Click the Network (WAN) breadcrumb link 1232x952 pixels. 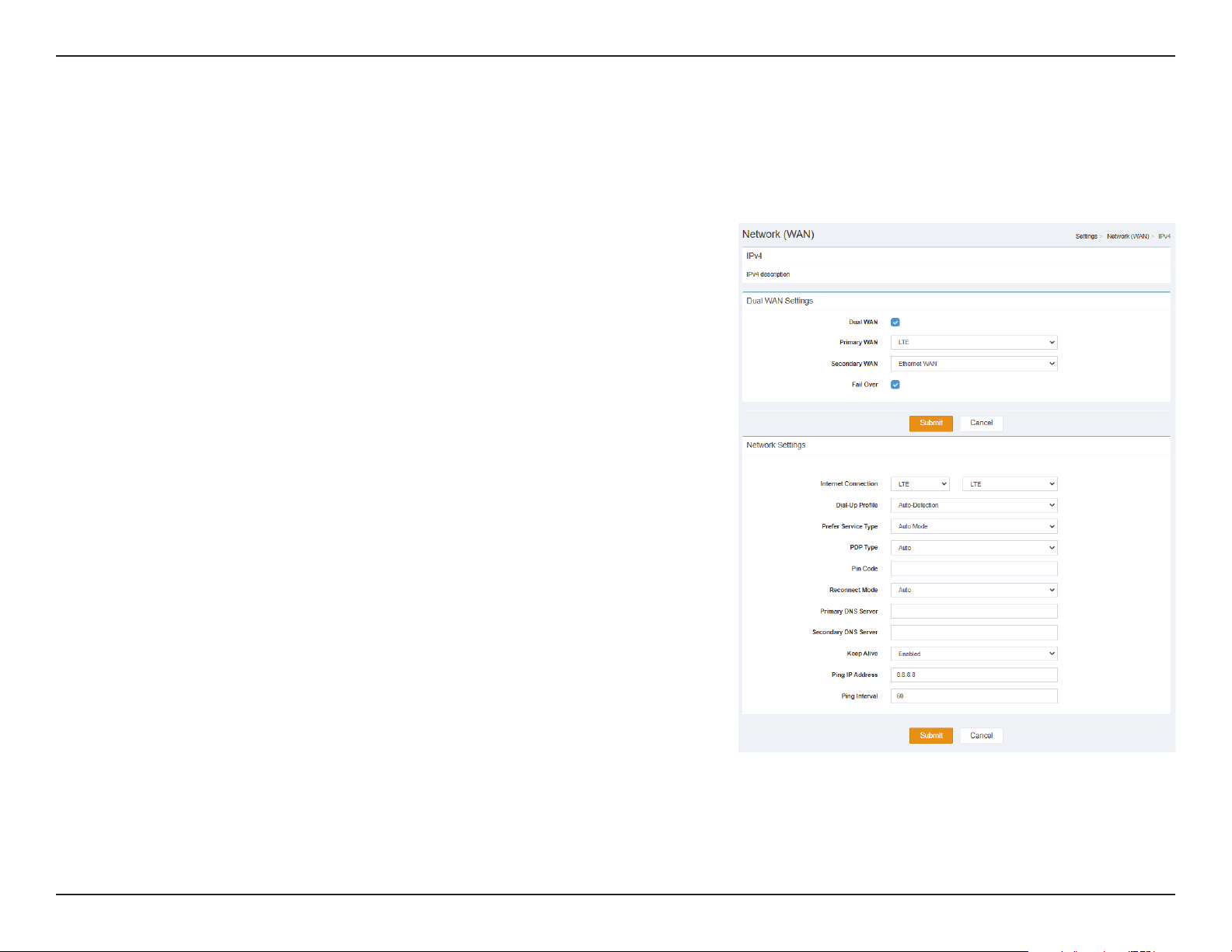pos(1128,236)
